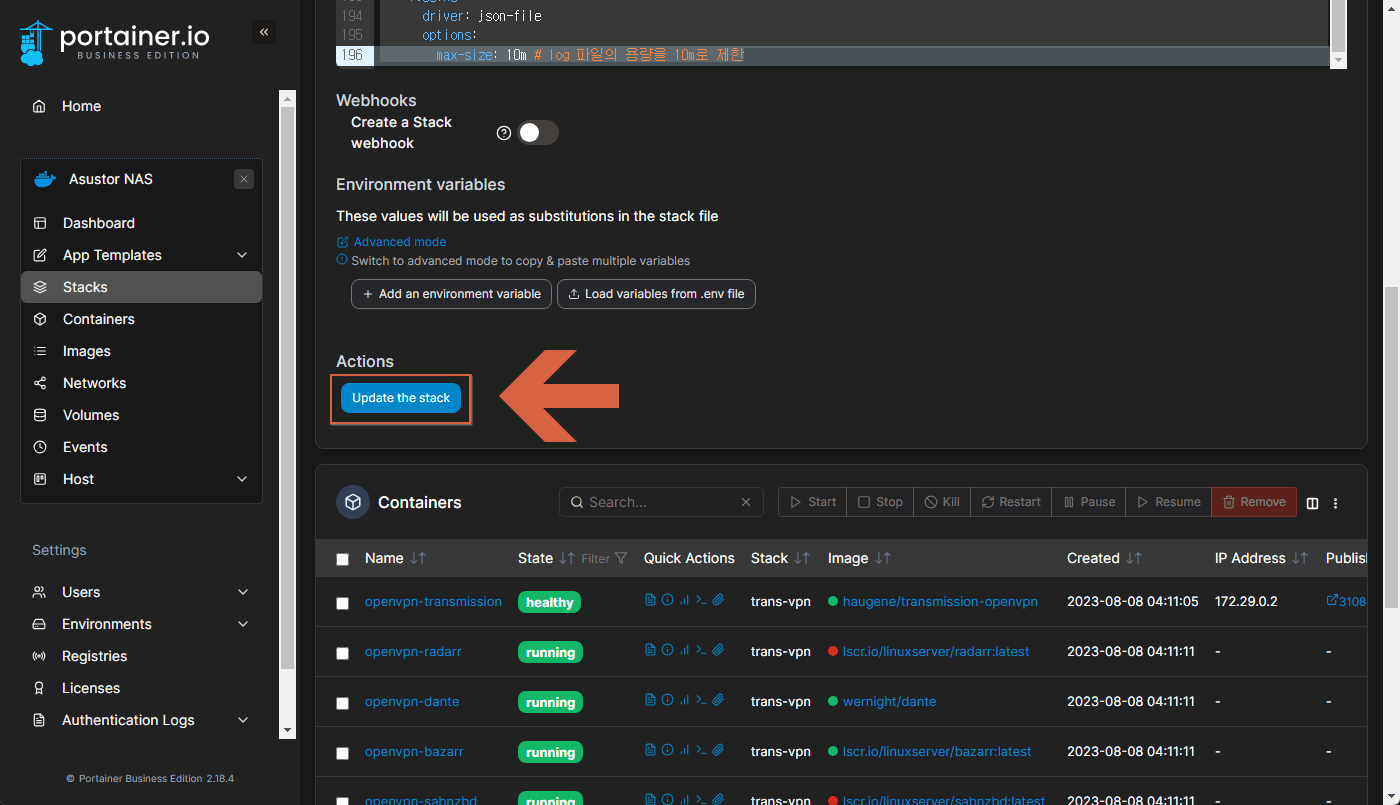Open the table column visibility icon
This screenshot has width=1400, height=805.
pos(1313,503)
